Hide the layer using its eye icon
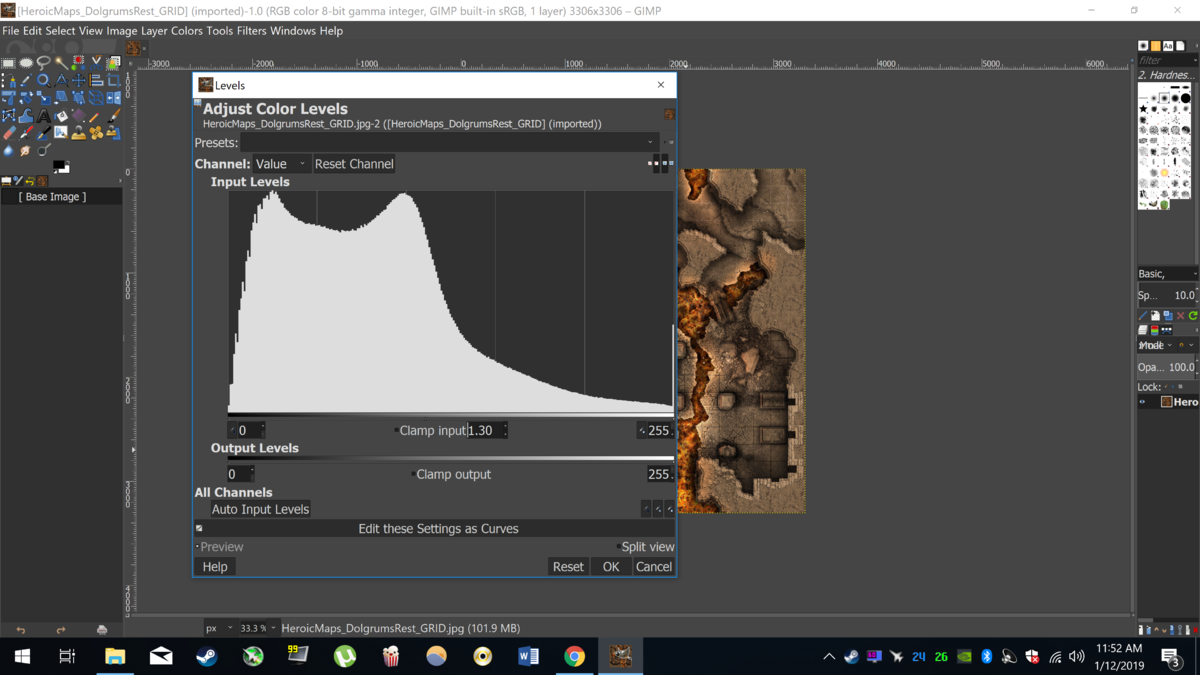Screen dimensions: 1200x675 pyautogui.click(x=1143, y=402)
